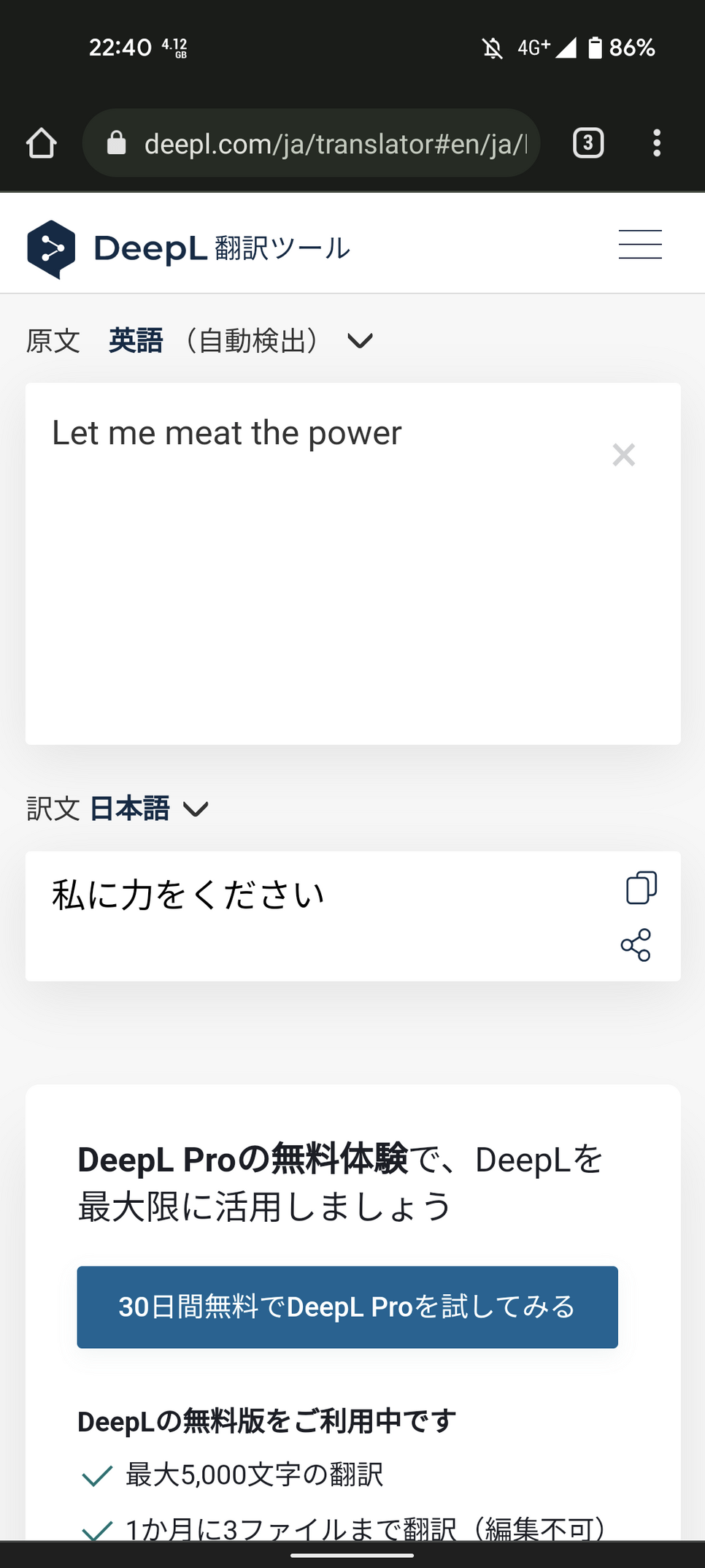
Task: Tap the muted notifications bell icon
Action: tap(493, 49)
